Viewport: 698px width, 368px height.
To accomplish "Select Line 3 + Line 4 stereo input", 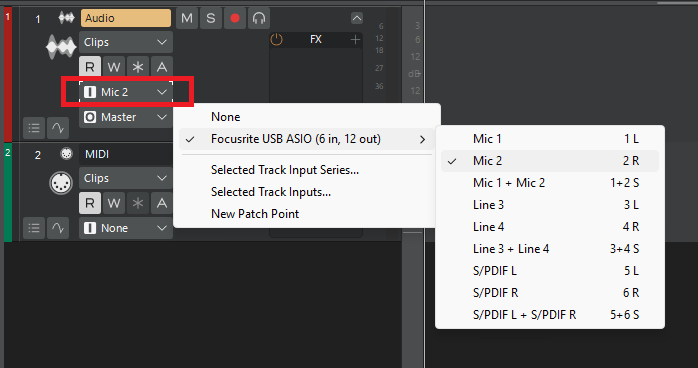I will click(x=550, y=249).
